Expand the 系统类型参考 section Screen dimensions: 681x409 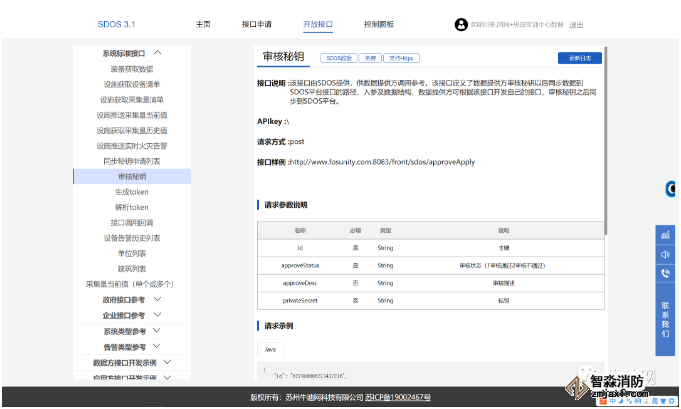point(157,331)
